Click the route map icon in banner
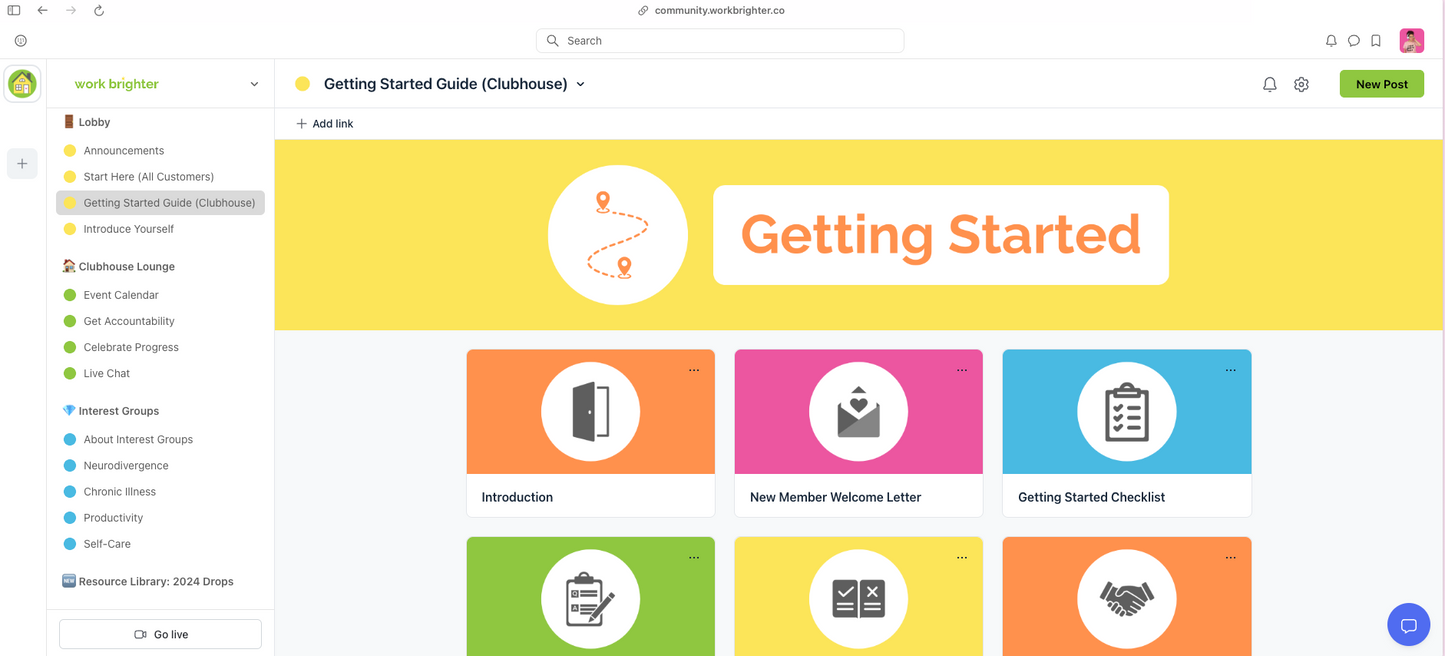This screenshot has height=656, width=1445. [618, 235]
